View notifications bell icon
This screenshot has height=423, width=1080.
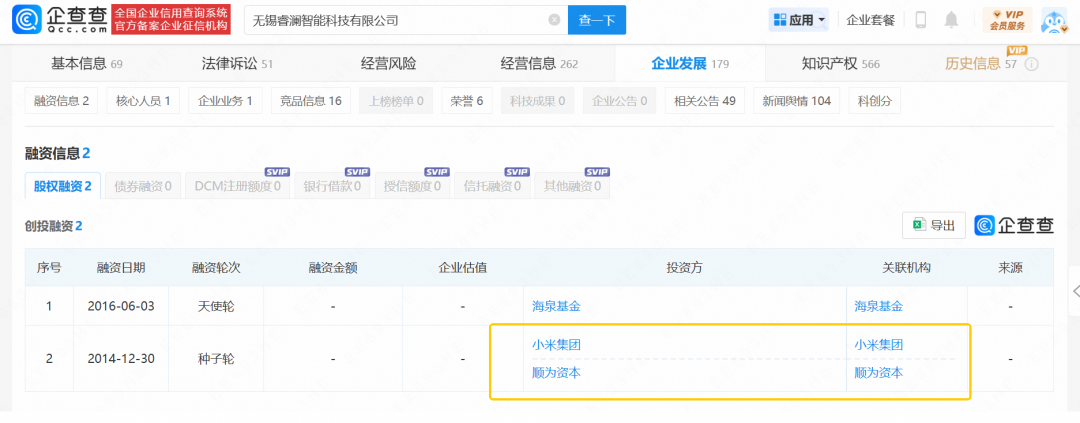(951, 20)
